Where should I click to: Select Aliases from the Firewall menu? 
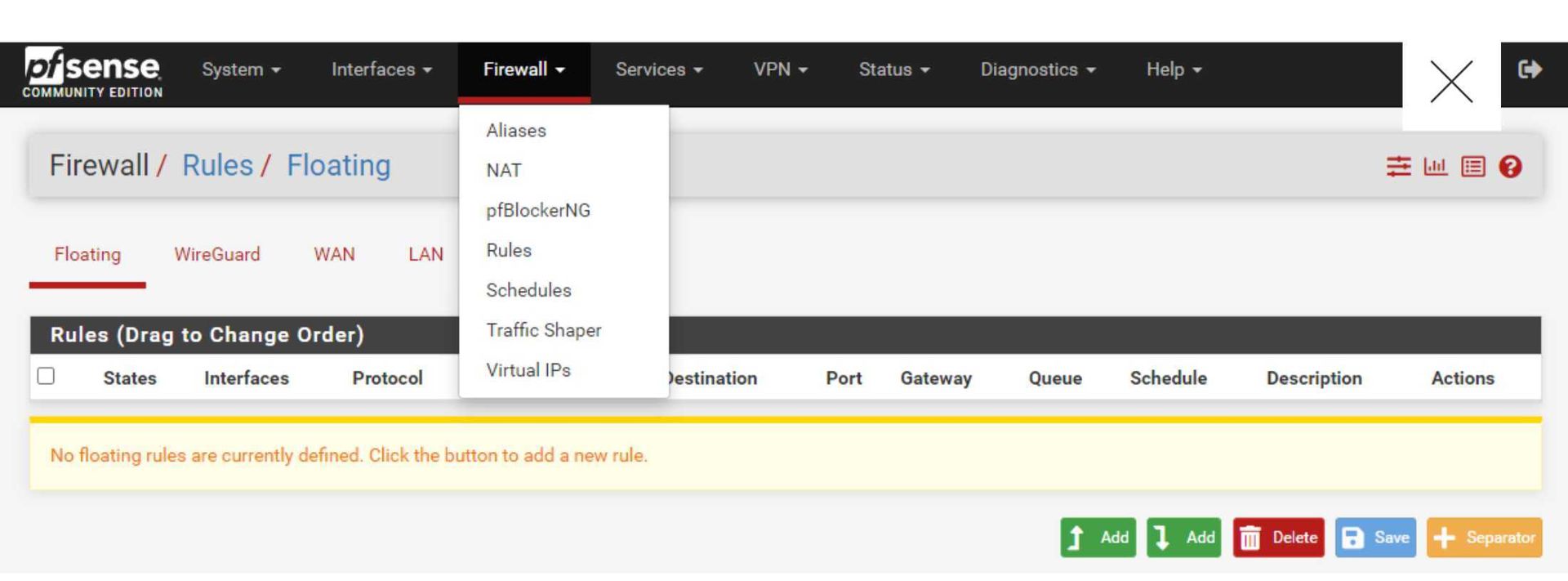[516, 131]
